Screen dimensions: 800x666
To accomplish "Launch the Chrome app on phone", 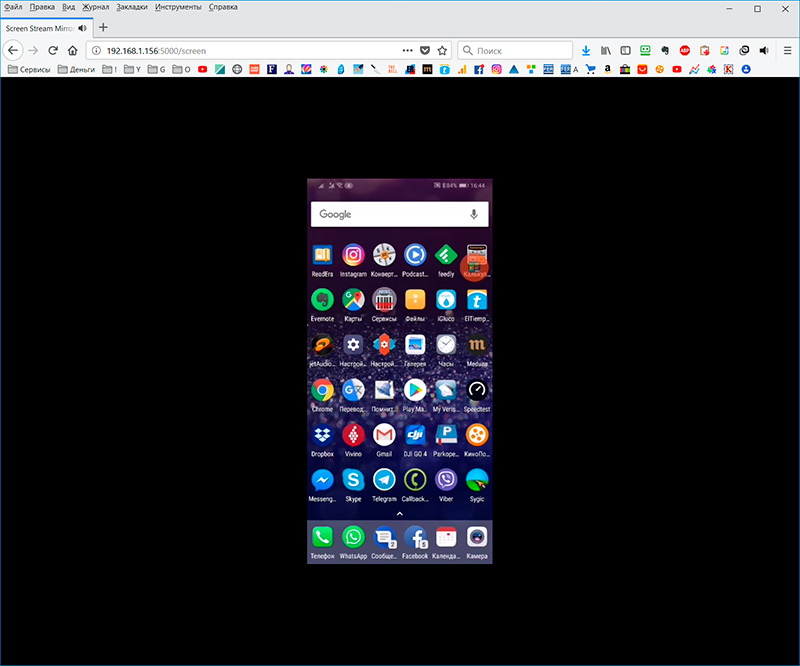I will click(x=322, y=390).
